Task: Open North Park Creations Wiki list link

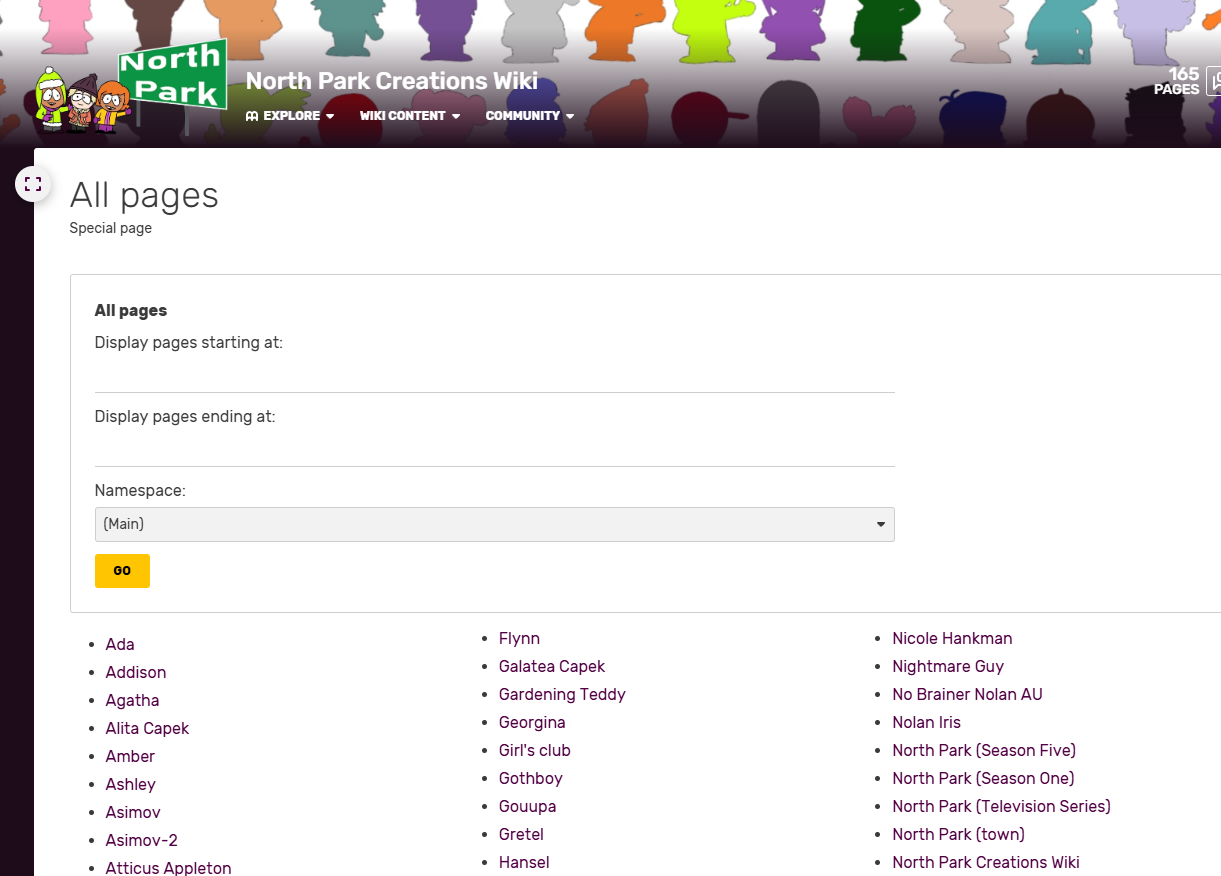Action: (x=986, y=863)
